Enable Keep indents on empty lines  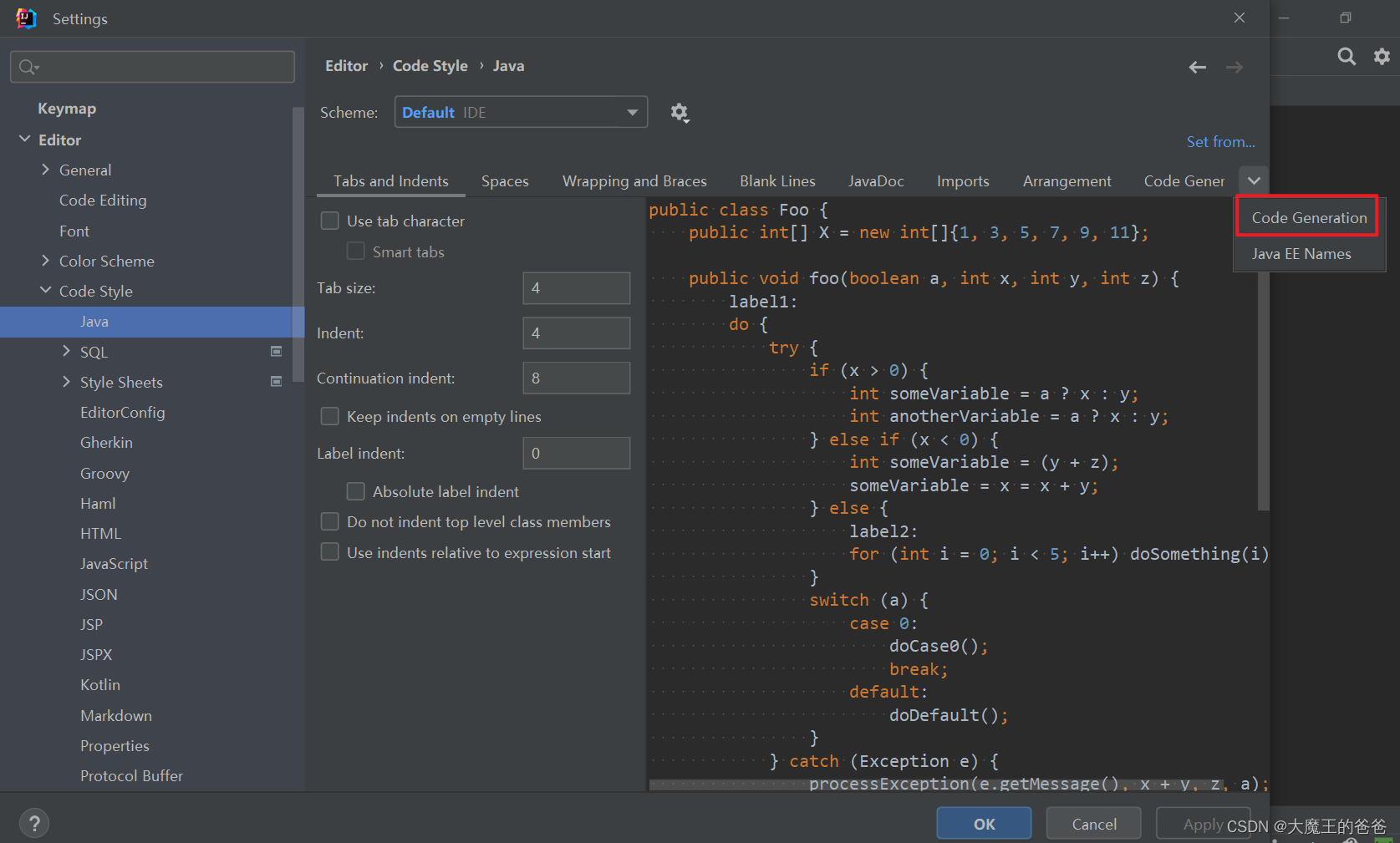[x=330, y=416]
